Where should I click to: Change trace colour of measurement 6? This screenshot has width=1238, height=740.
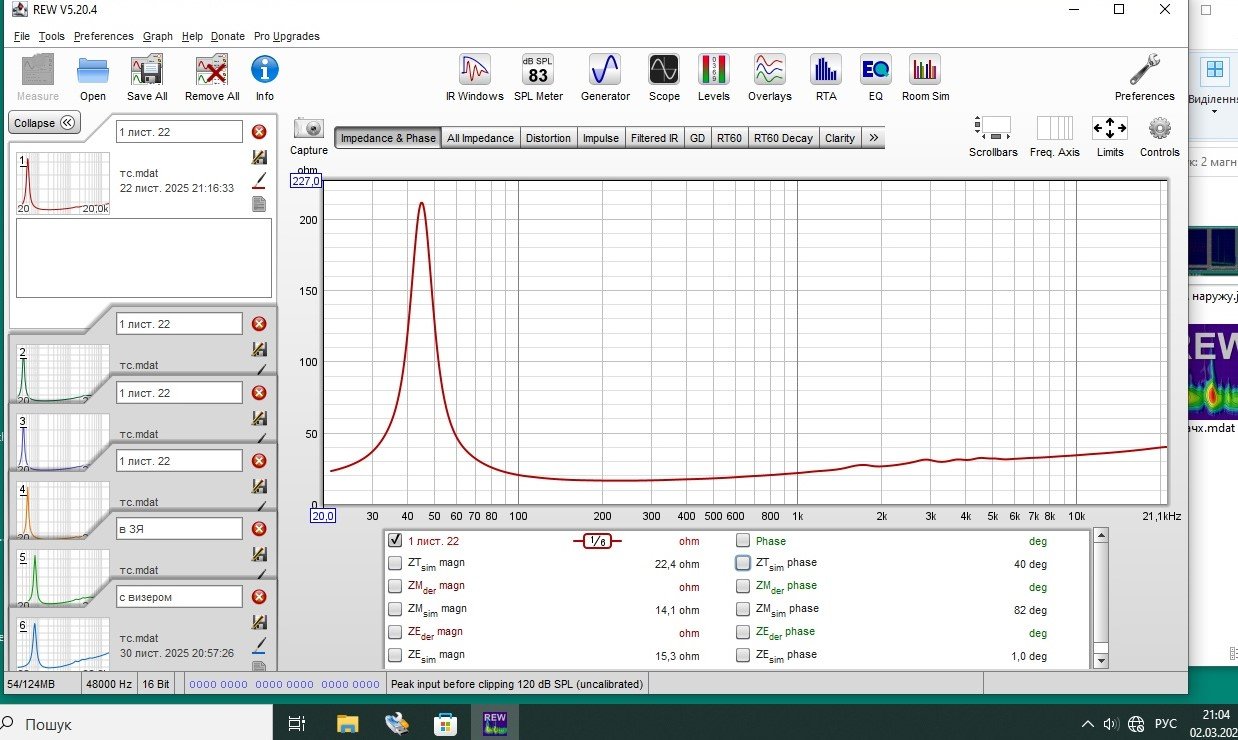[259, 645]
